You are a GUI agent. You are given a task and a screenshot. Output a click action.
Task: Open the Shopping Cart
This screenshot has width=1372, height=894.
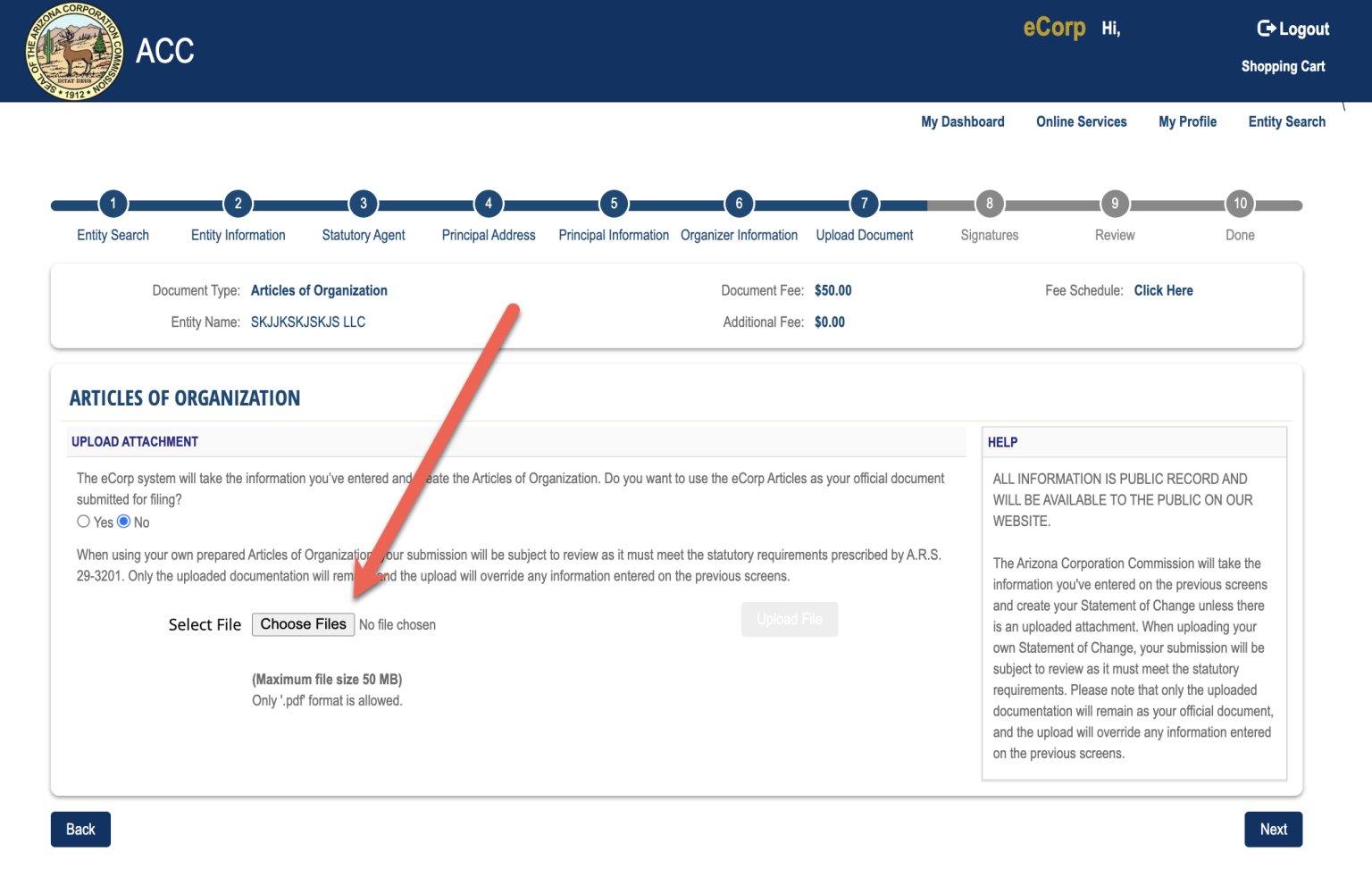pyautogui.click(x=1283, y=66)
